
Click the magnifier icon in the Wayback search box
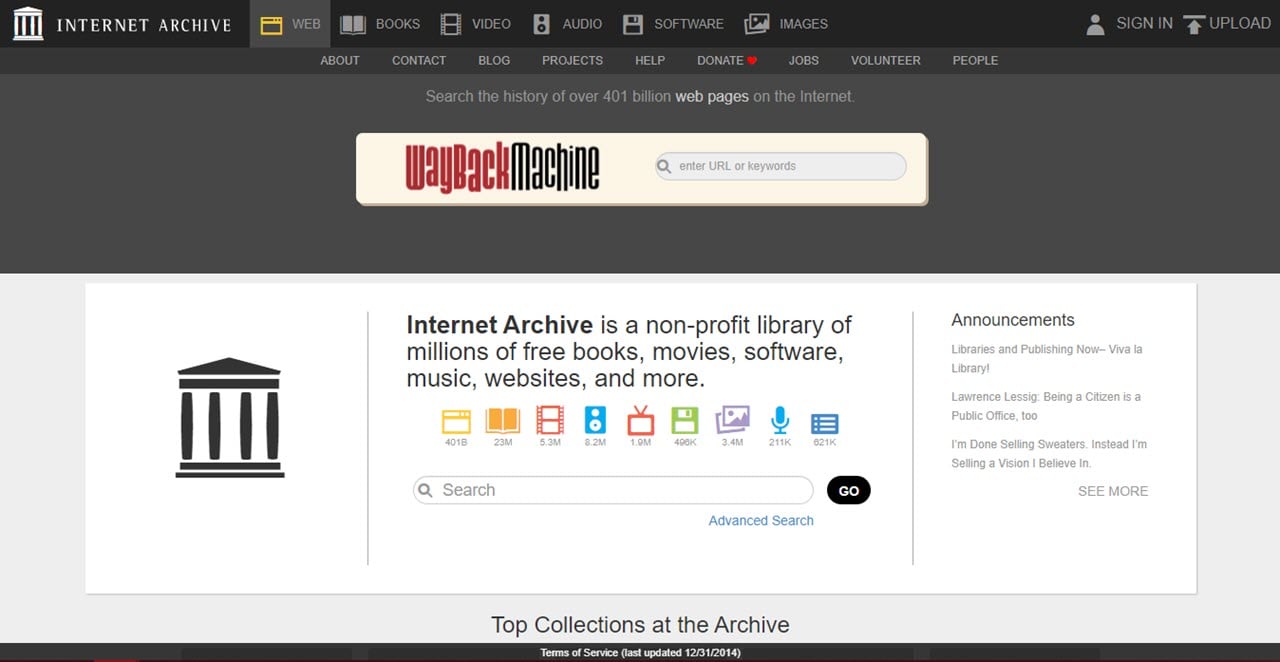(665, 166)
